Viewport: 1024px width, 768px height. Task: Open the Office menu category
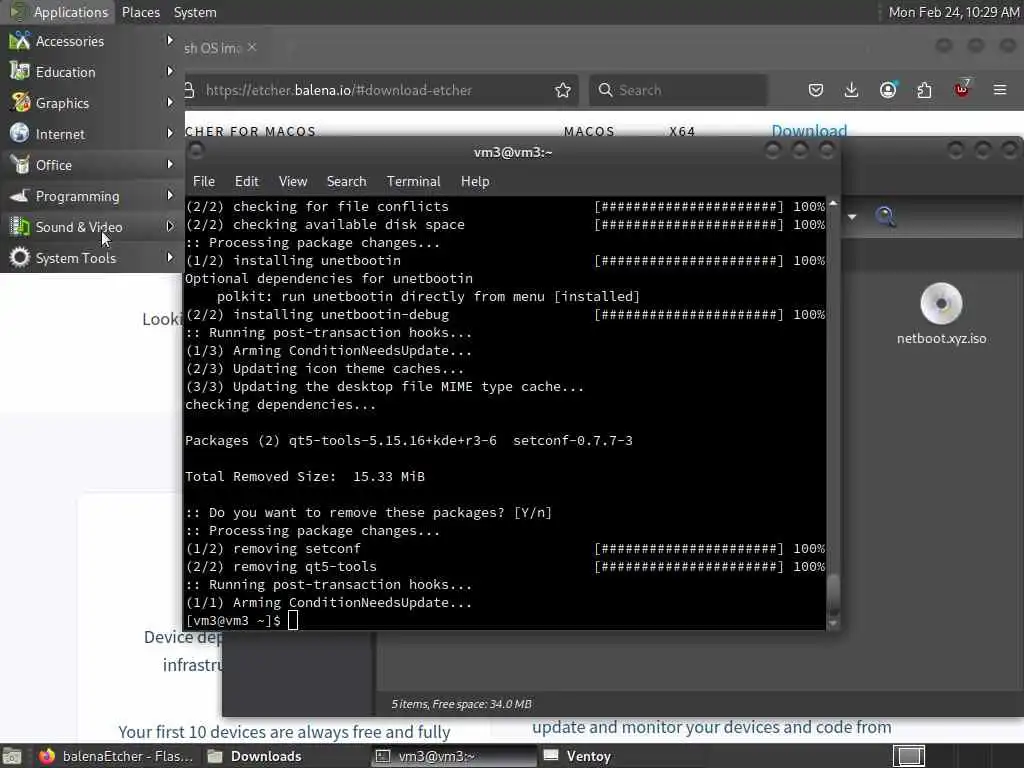point(92,165)
